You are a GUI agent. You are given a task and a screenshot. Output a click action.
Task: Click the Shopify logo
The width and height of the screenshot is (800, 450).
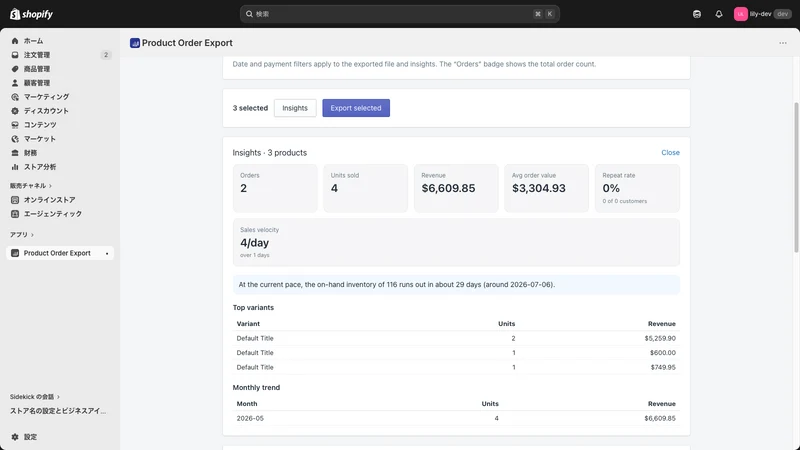[x=32, y=14]
